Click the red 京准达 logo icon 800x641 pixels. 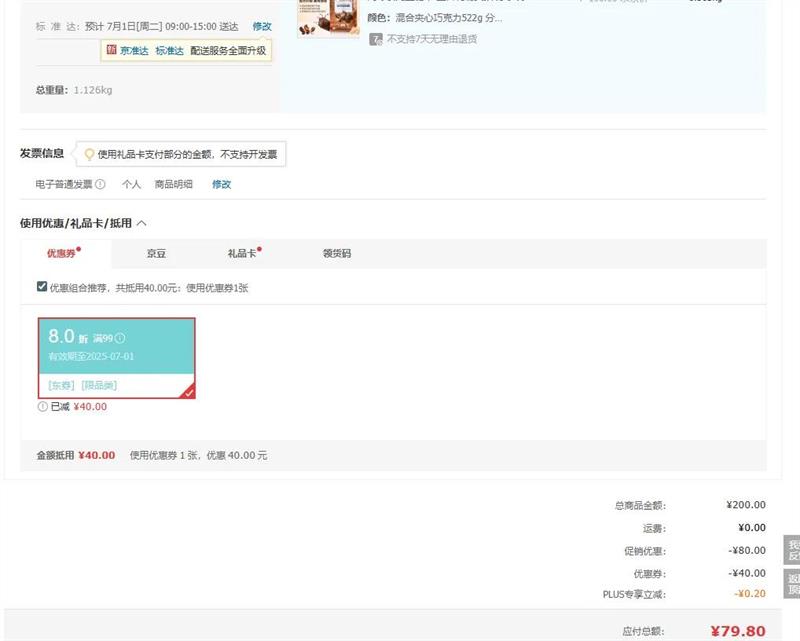click(110, 51)
